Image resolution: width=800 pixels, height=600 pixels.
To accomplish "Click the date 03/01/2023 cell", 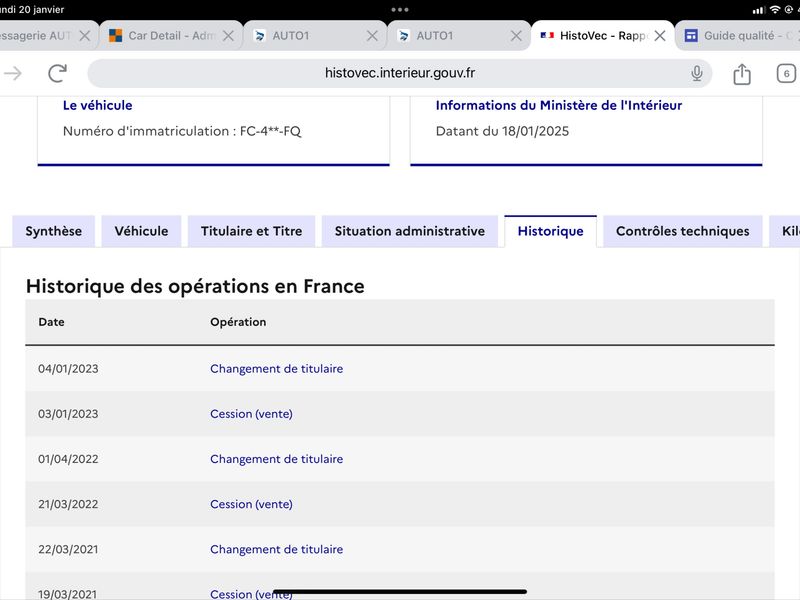I will tap(68, 414).
